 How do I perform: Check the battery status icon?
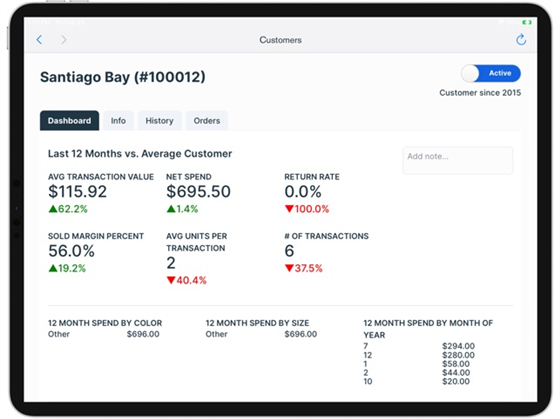527,22
